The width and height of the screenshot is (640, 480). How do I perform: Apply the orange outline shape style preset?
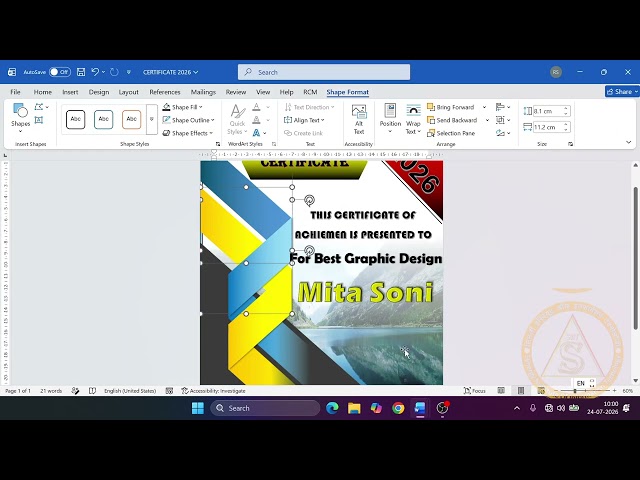pyautogui.click(x=131, y=119)
